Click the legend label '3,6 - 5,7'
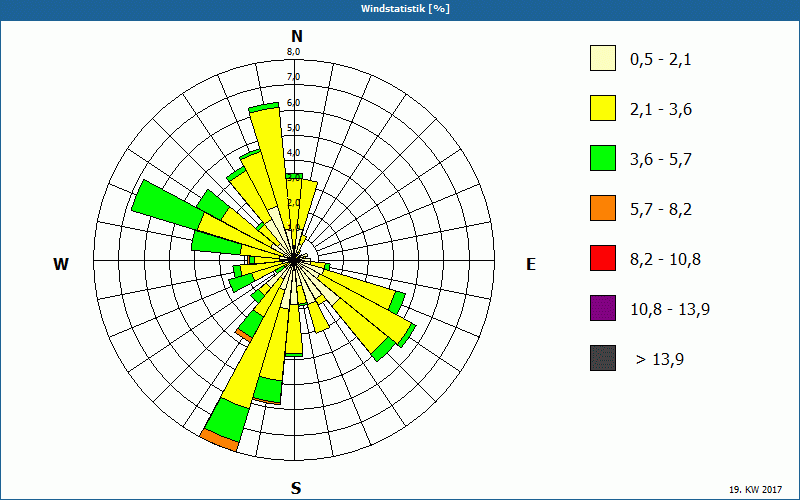Image resolution: width=800 pixels, height=500 pixels. (661, 160)
